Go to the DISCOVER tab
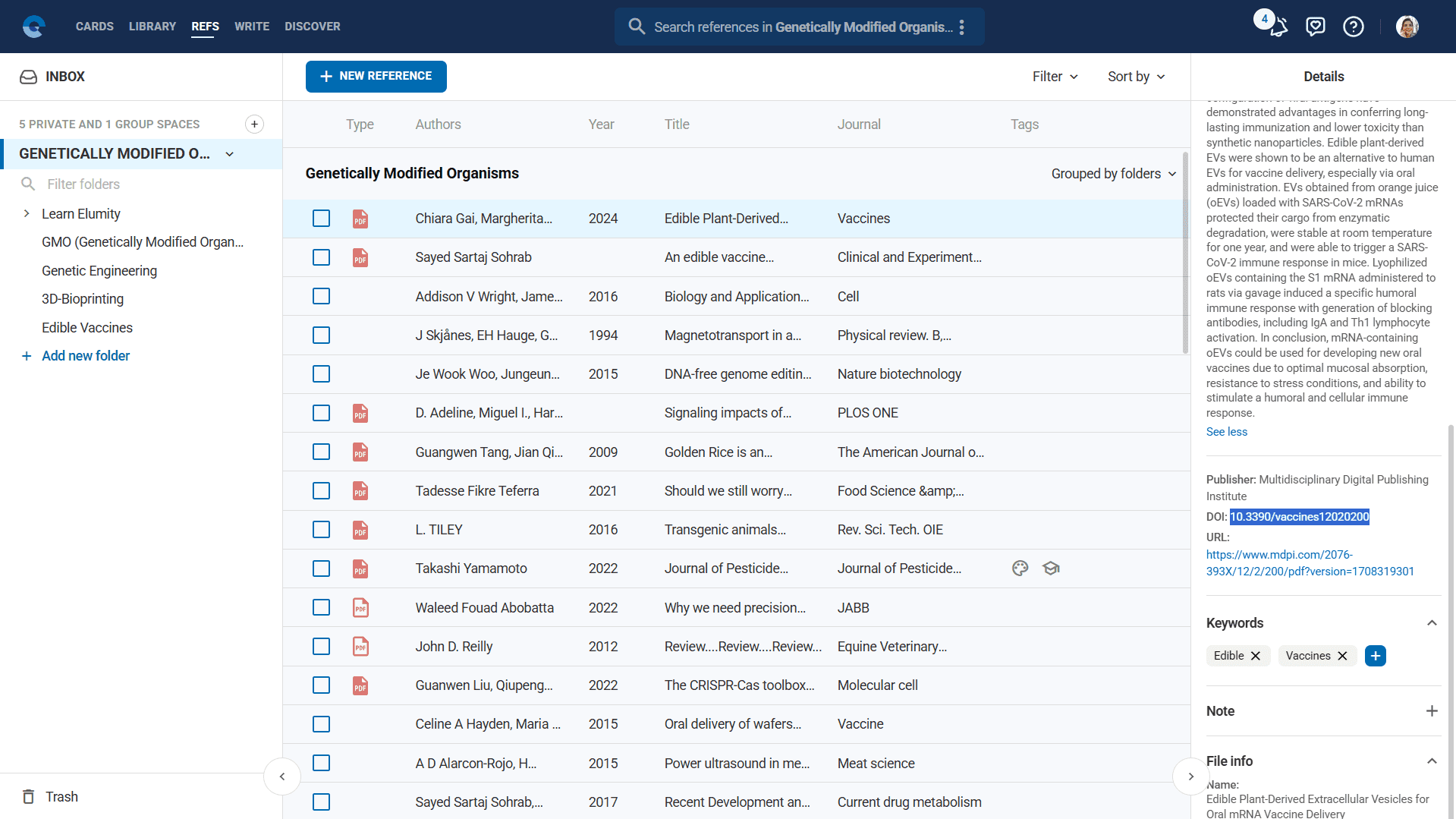Image resolution: width=1456 pixels, height=819 pixels. (x=312, y=27)
